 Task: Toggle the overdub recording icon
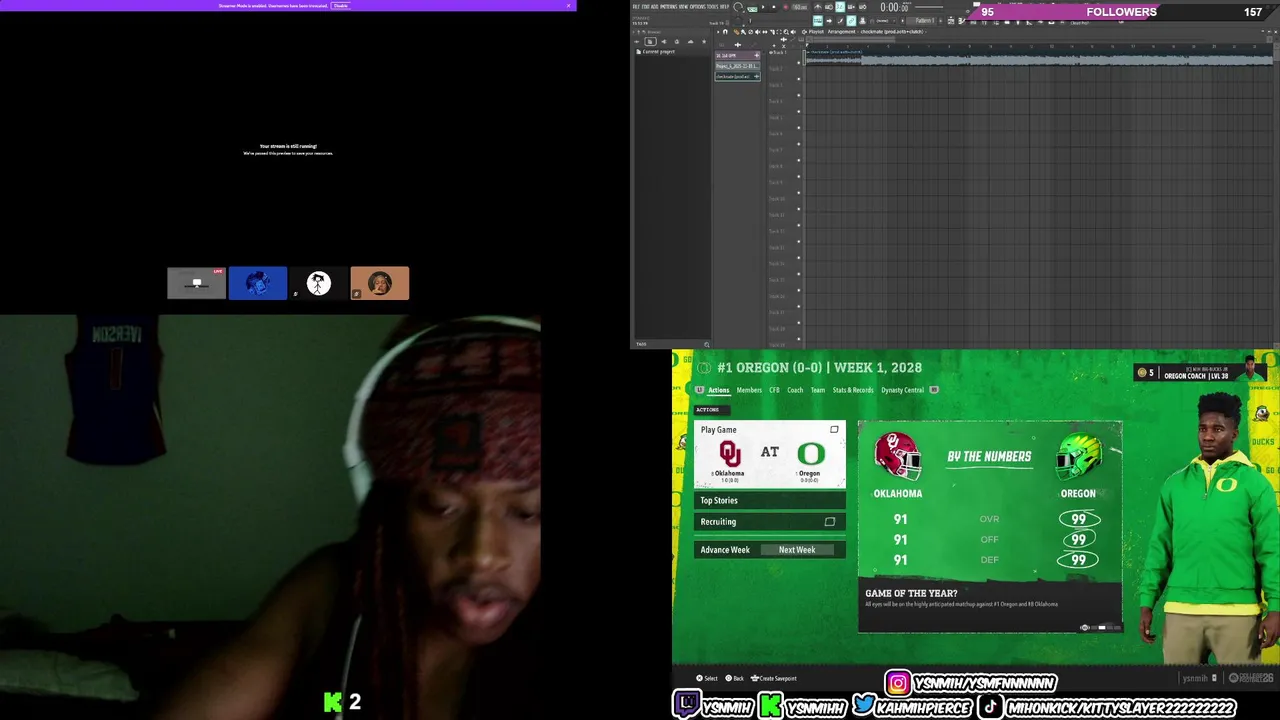[x=851, y=7]
